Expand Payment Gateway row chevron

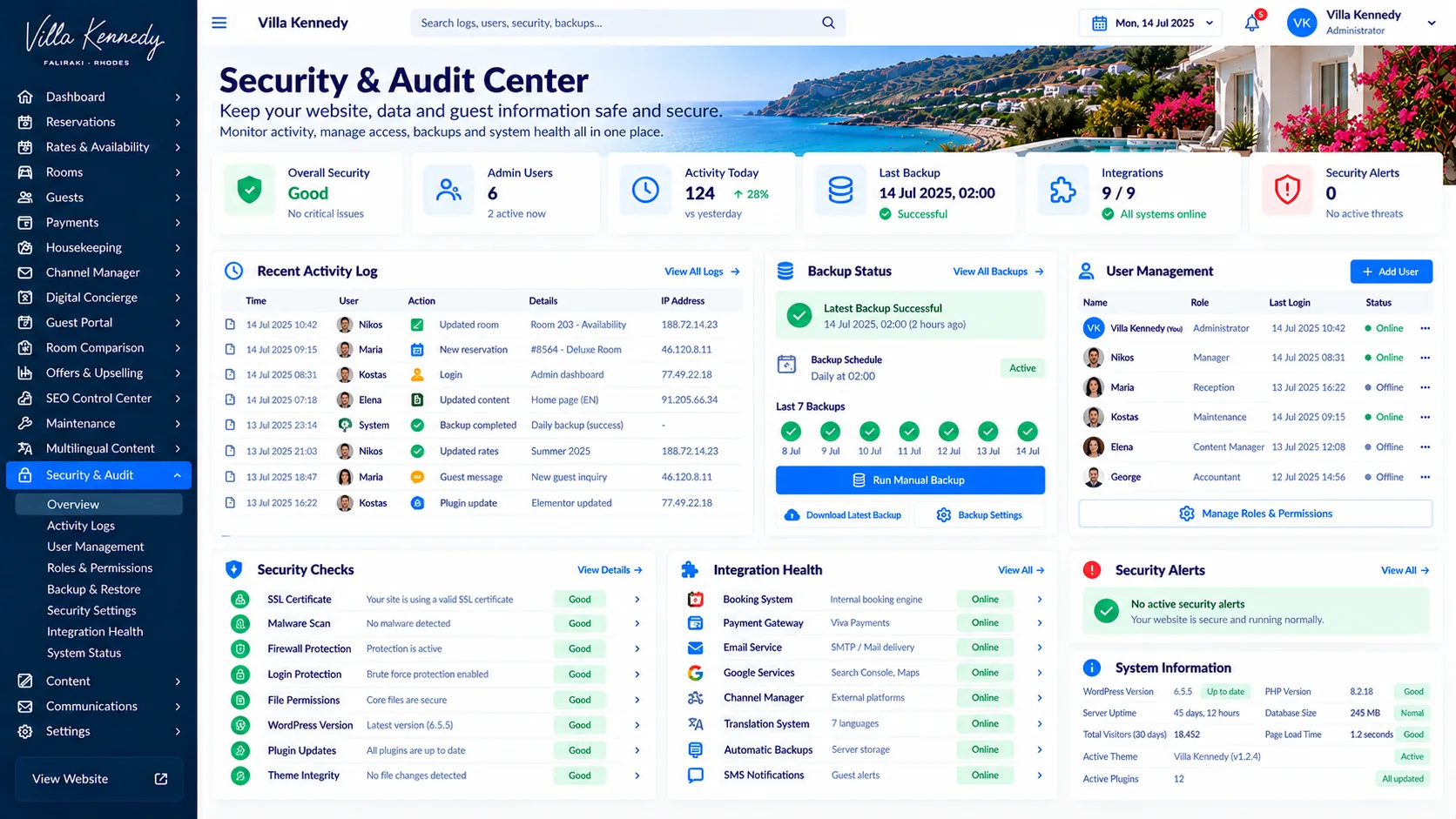tap(1039, 623)
